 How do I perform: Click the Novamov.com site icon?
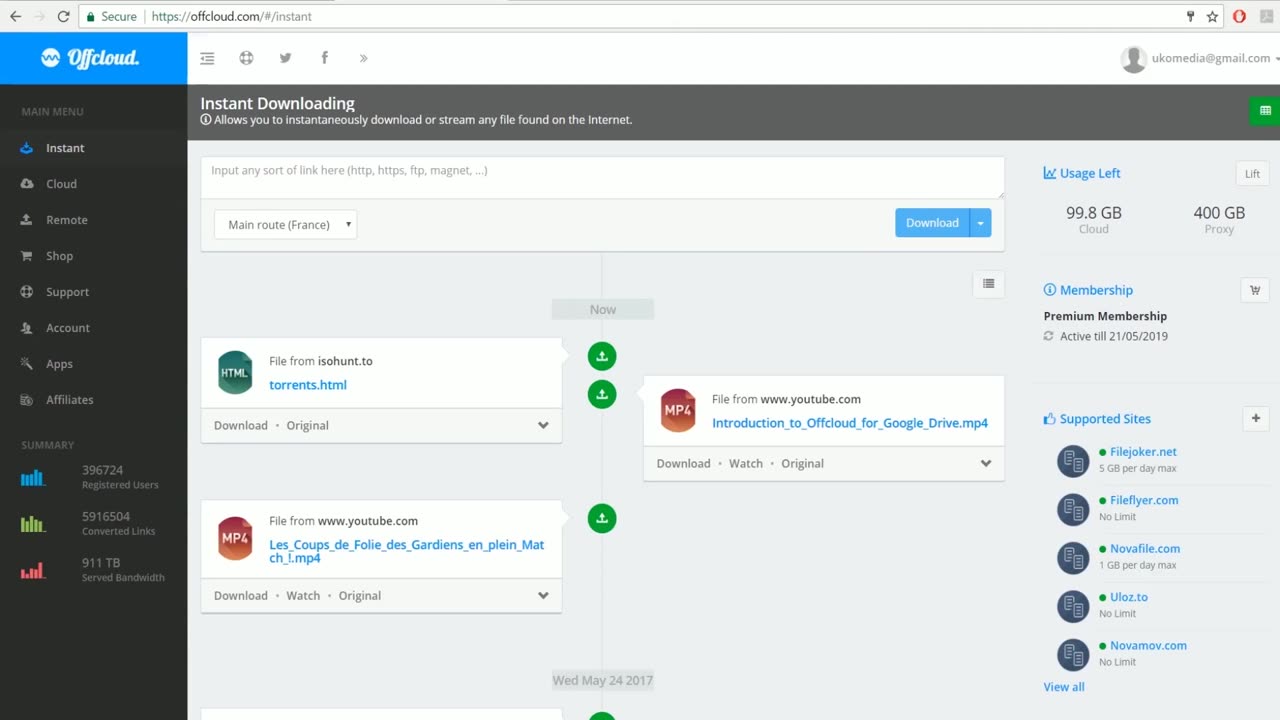pyautogui.click(x=1073, y=654)
